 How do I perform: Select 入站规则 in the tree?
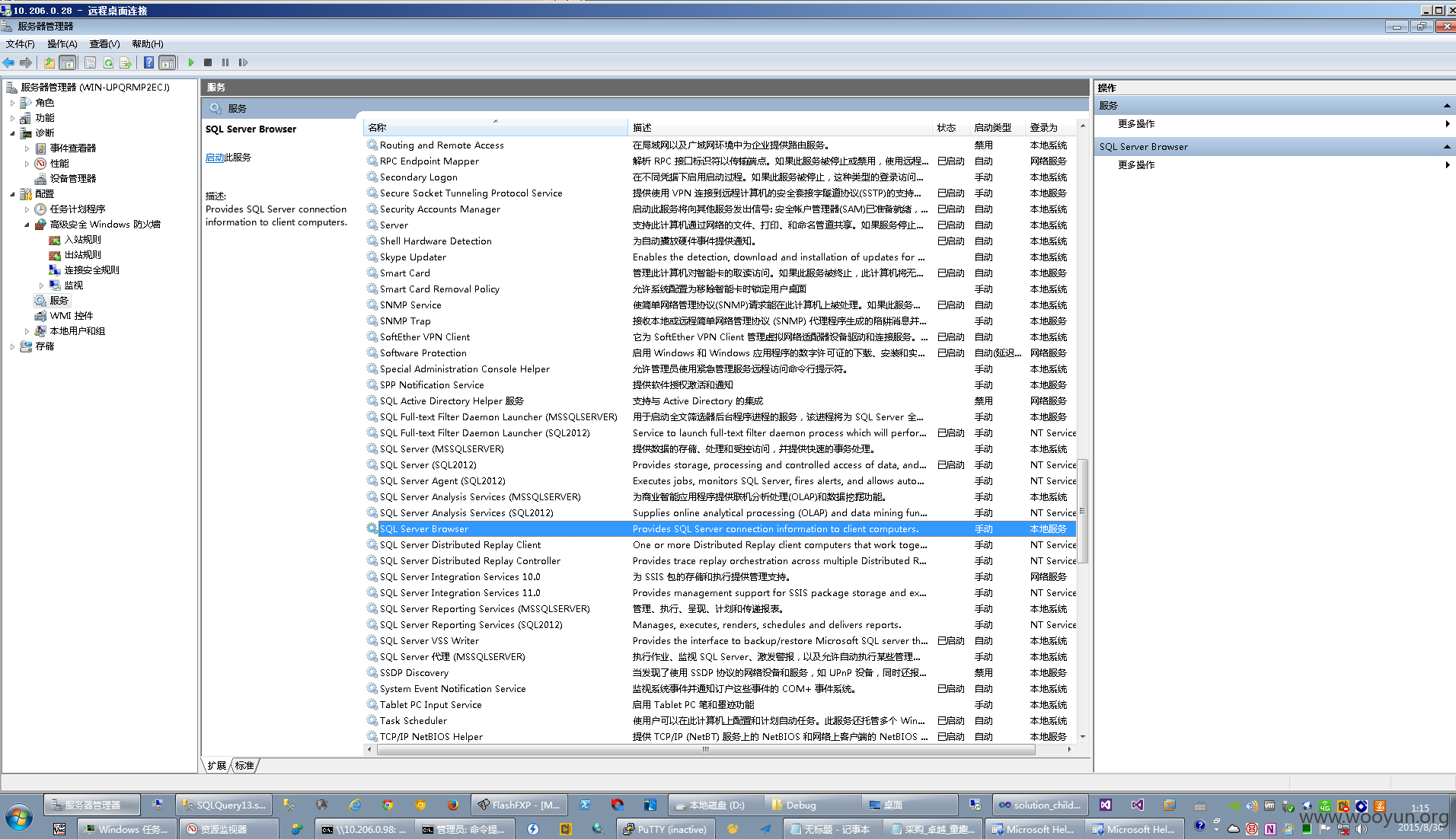pyautogui.click(x=83, y=240)
